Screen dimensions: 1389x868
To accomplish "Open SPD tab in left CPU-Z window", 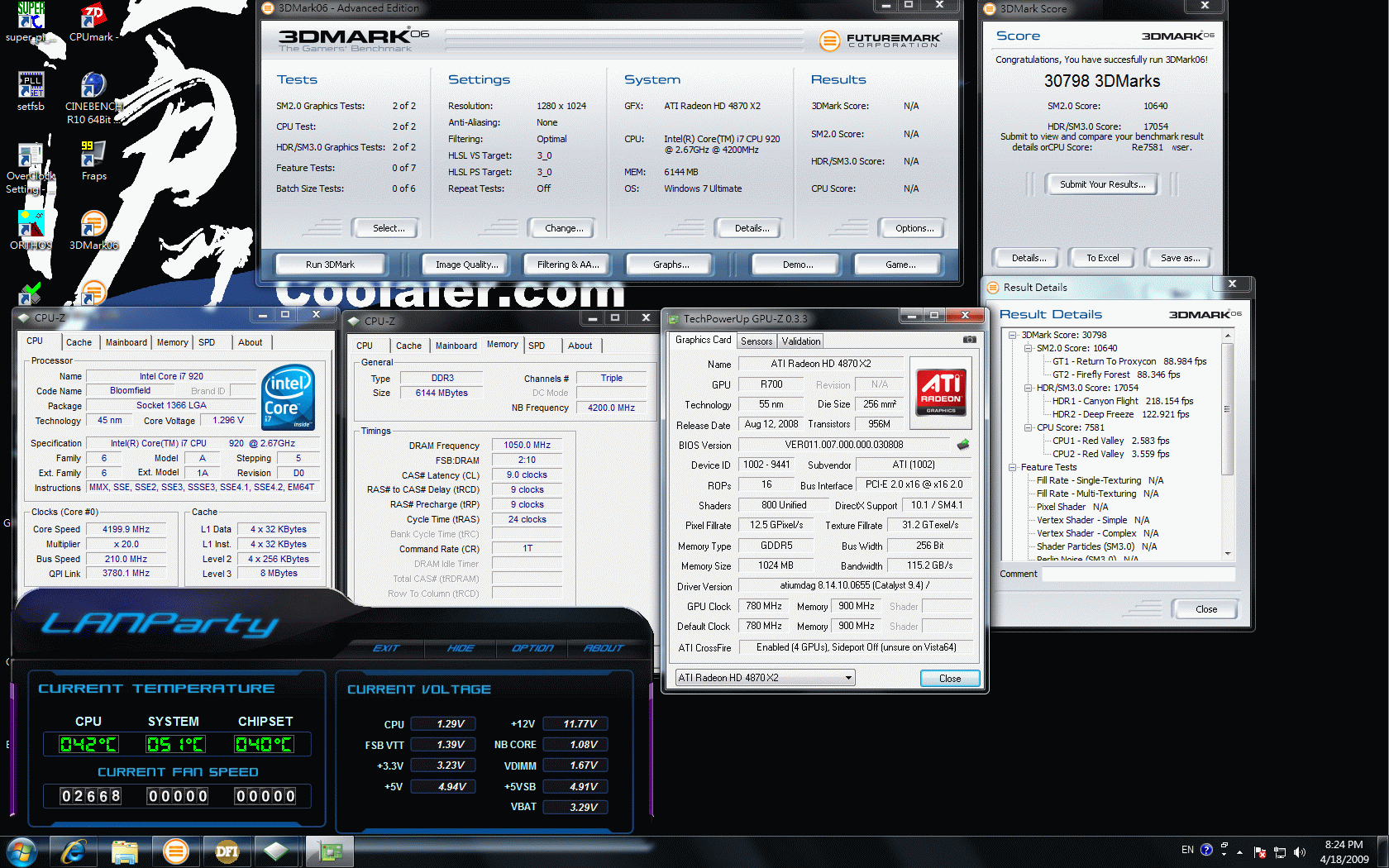I will click(x=207, y=342).
